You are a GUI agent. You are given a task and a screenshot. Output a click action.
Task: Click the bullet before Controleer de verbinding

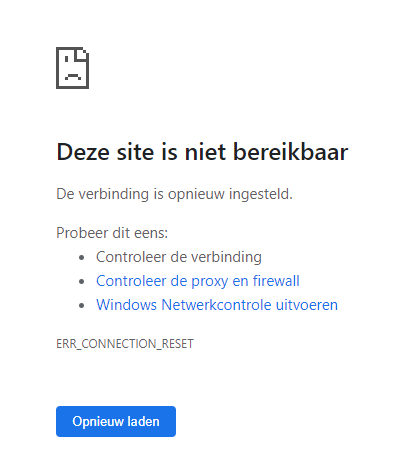82,257
